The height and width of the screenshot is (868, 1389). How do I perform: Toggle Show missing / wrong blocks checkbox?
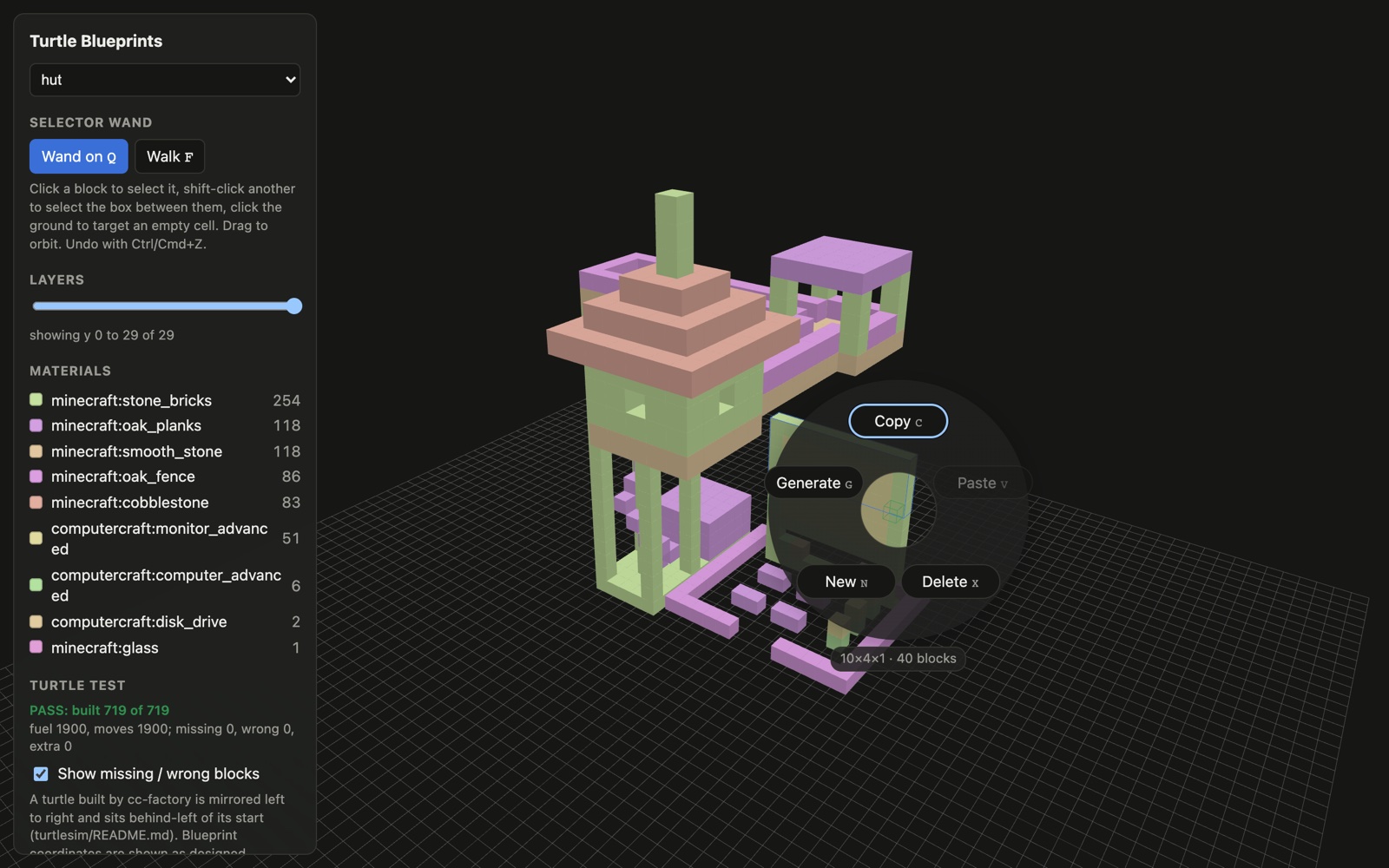click(x=41, y=773)
